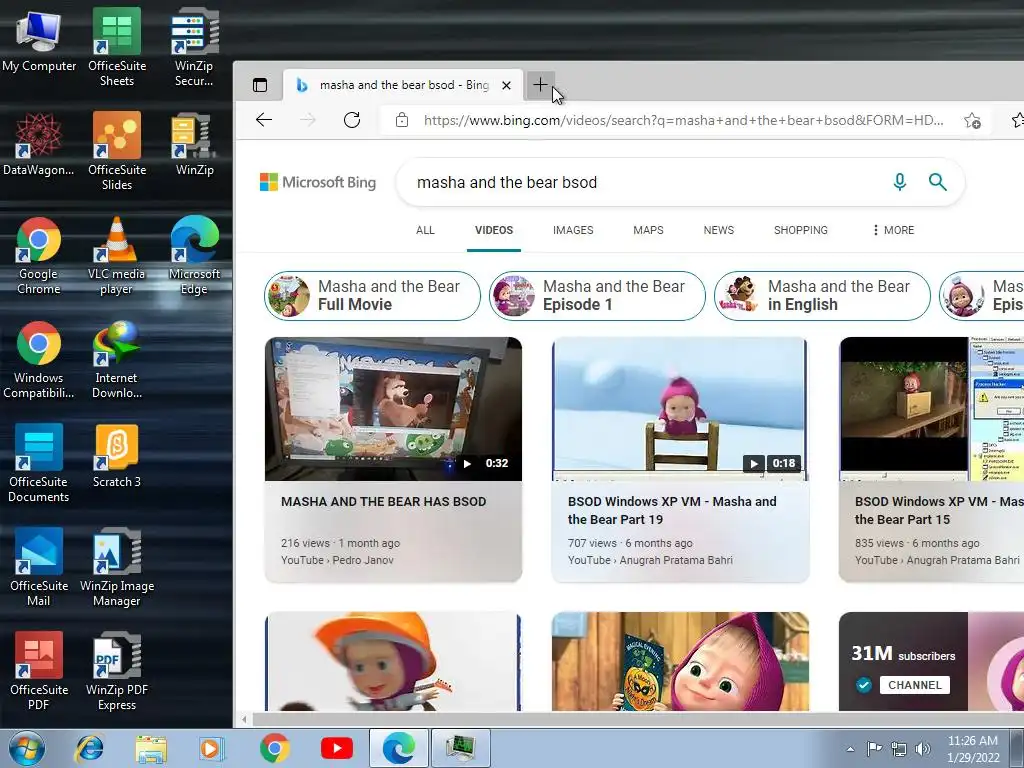Open Windows Compatibility Chrome shortcut
This screenshot has height=768, width=1024.
pyautogui.click(x=39, y=359)
